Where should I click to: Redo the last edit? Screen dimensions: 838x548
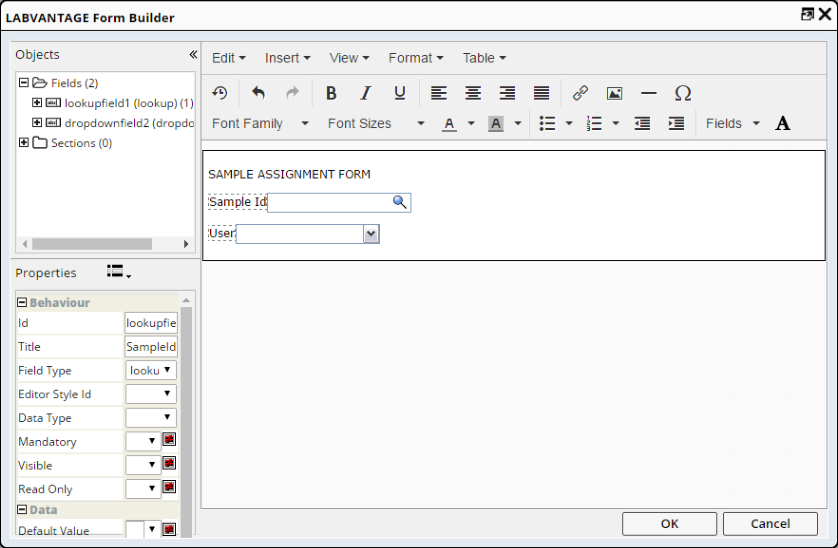tap(292, 93)
